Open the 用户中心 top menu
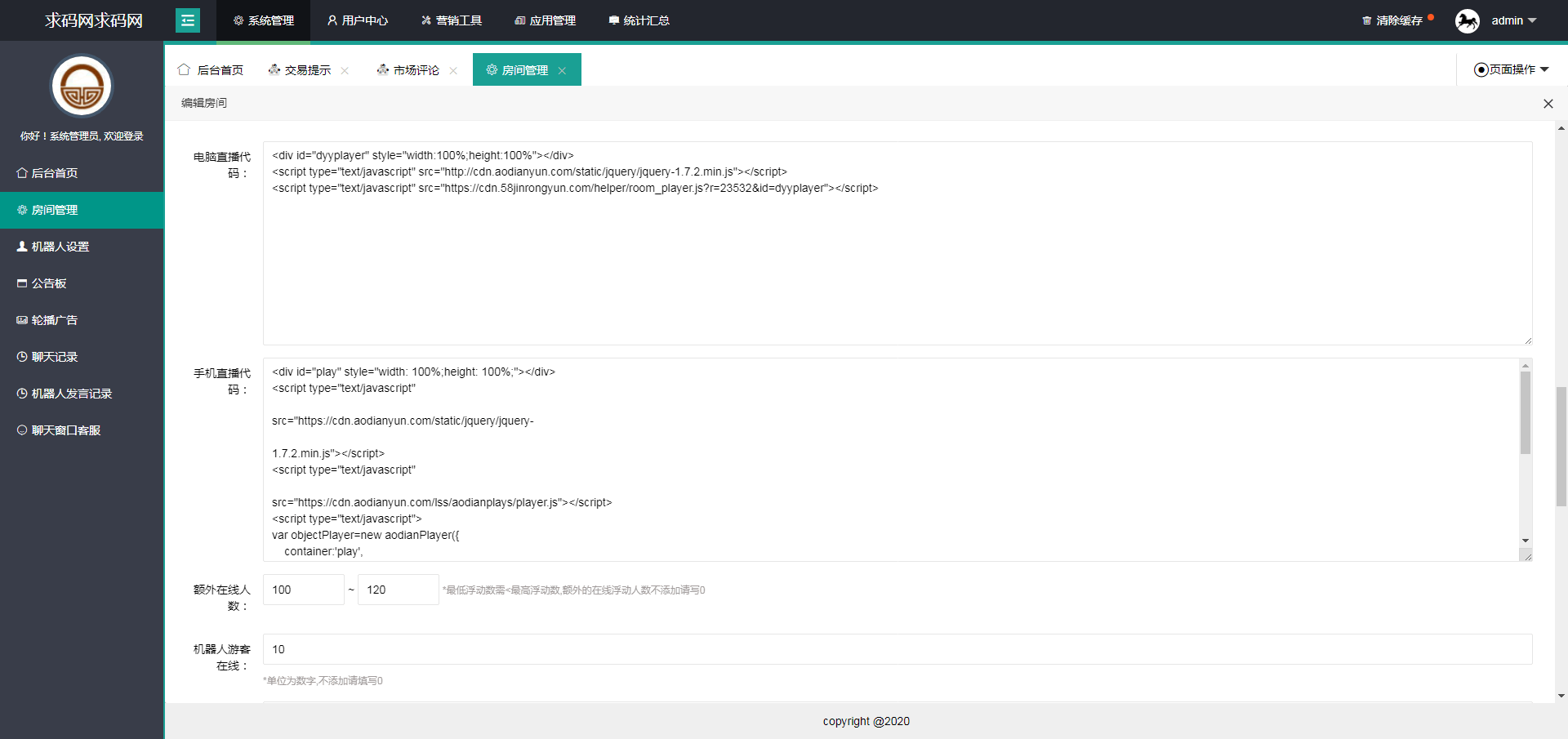1568x739 pixels. (x=358, y=20)
